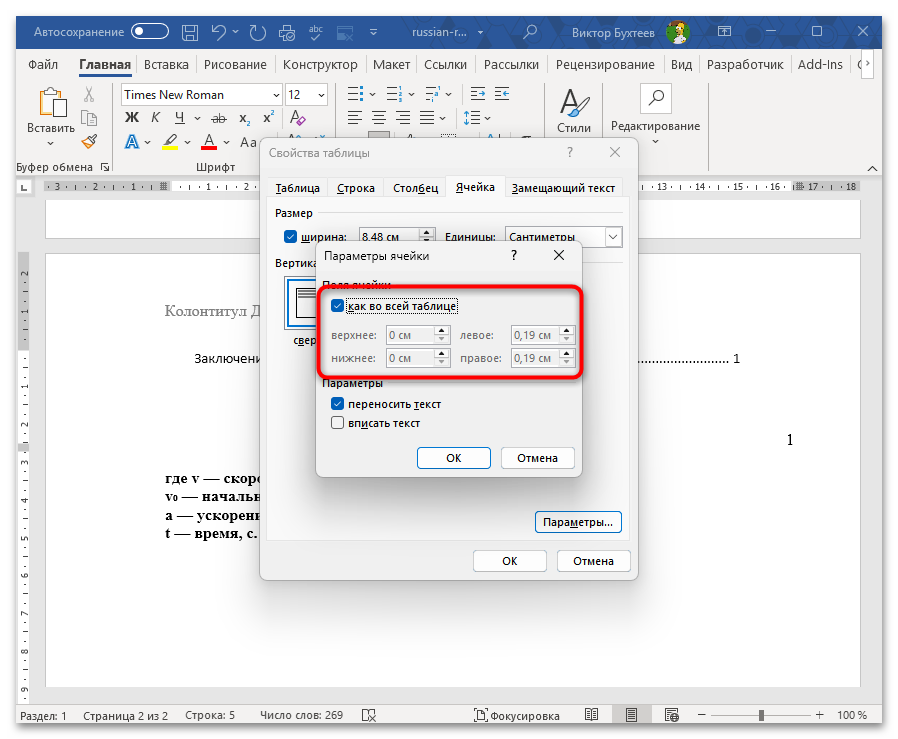Click the Read Mode status bar icon
This screenshot has height=739, width=898.
[x=592, y=714]
